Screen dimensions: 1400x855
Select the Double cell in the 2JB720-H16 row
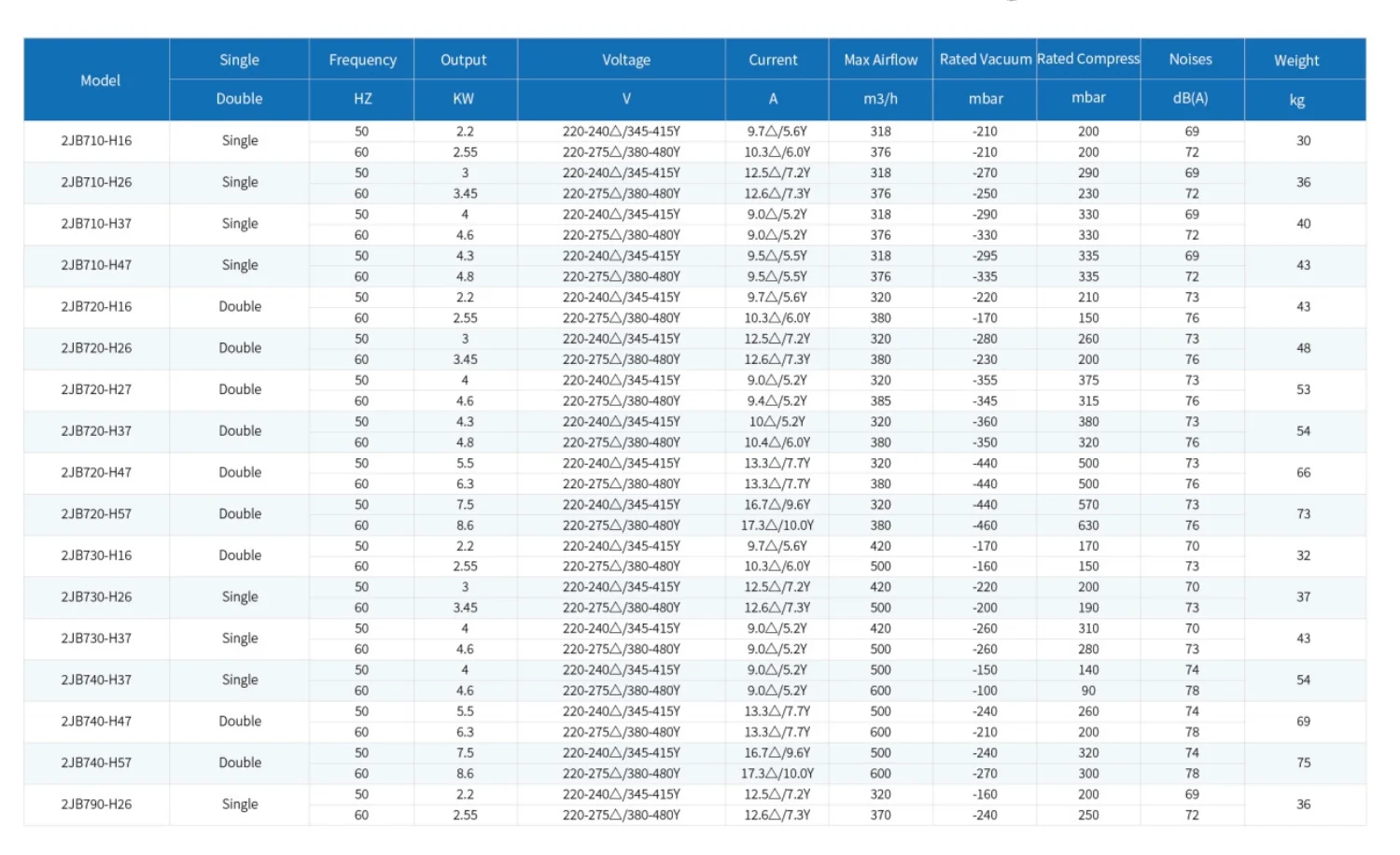coord(240,306)
